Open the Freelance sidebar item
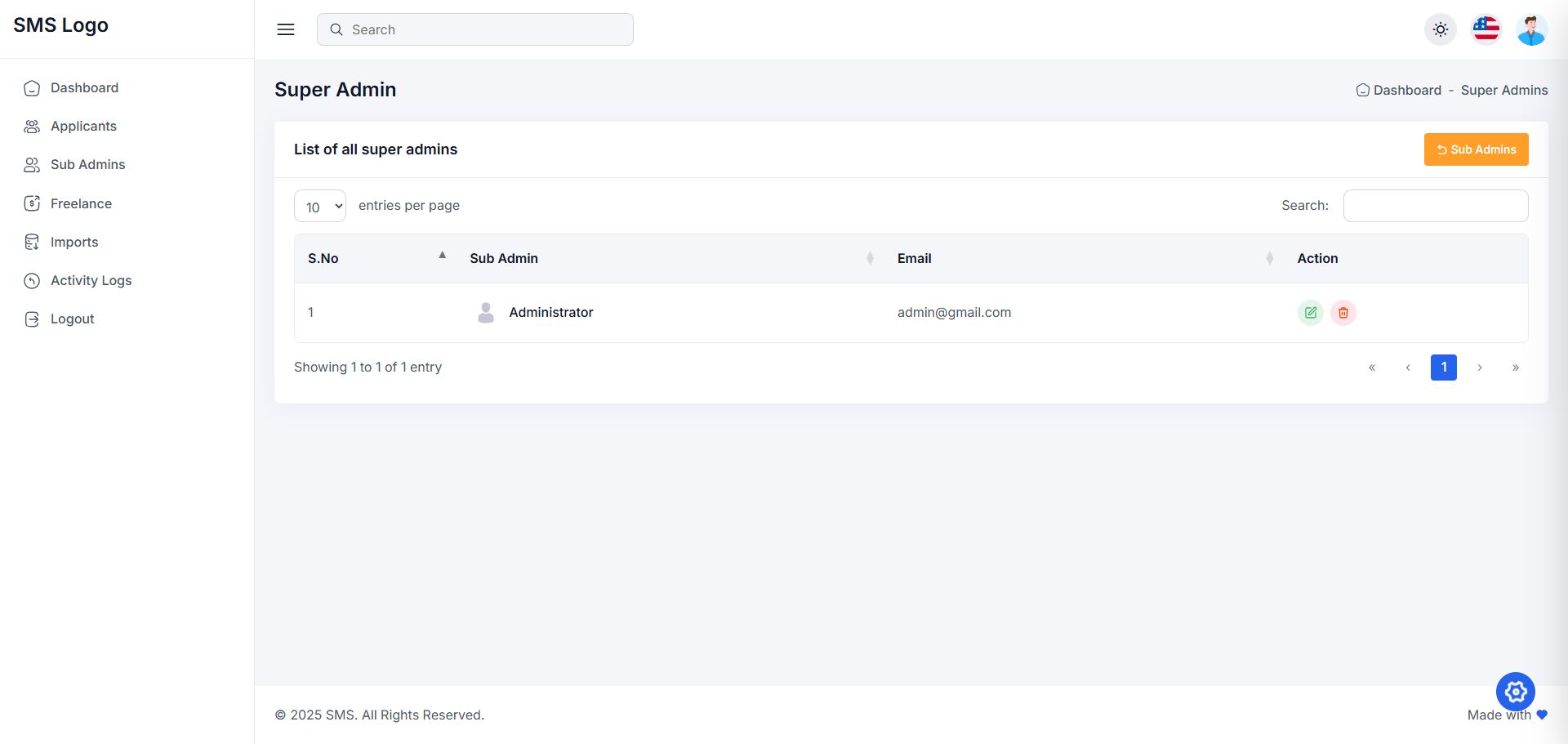Image resolution: width=1568 pixels, height=744 pixels. point(81,204)
